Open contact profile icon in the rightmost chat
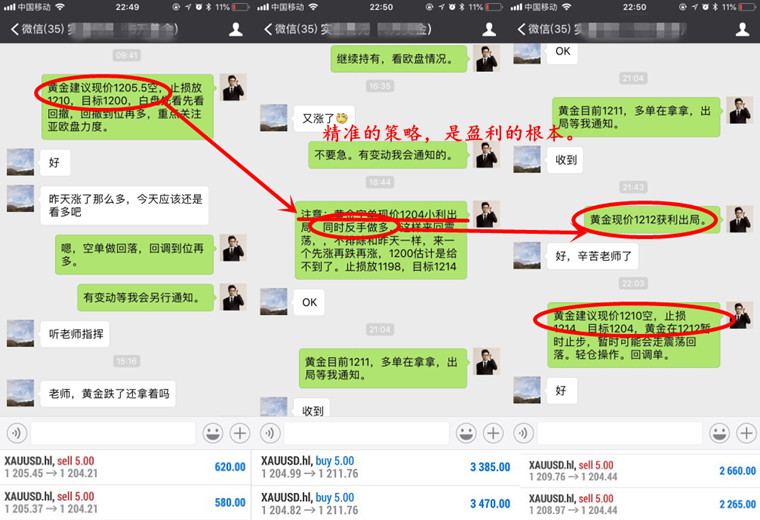Viewport: 760px width, 520px height. (x=740, y=29)
